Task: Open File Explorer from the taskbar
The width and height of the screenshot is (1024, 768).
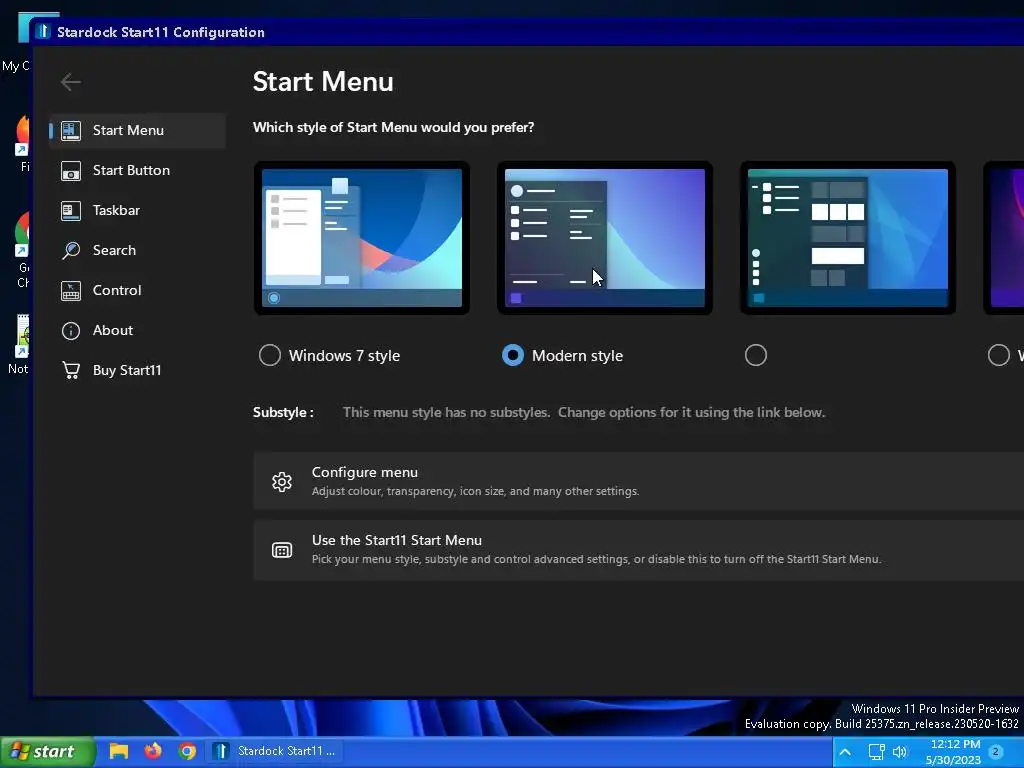Action: coord(118,751)
